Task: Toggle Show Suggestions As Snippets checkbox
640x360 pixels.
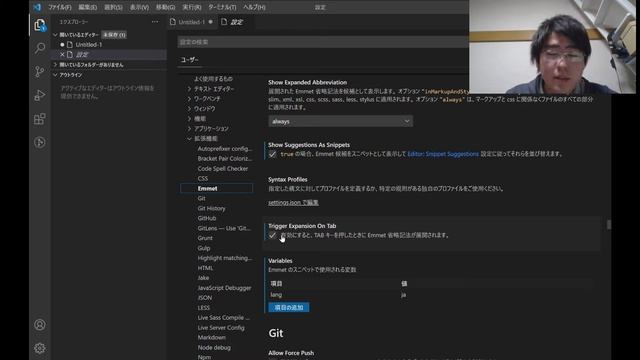Action: click(272, 154)
